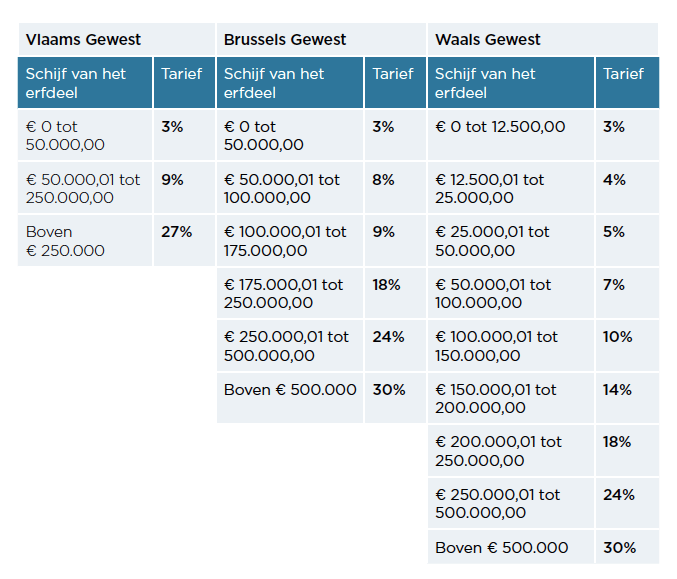
Task: Select the Tarief header under Waals Gewest
Action: pos(624,74)
